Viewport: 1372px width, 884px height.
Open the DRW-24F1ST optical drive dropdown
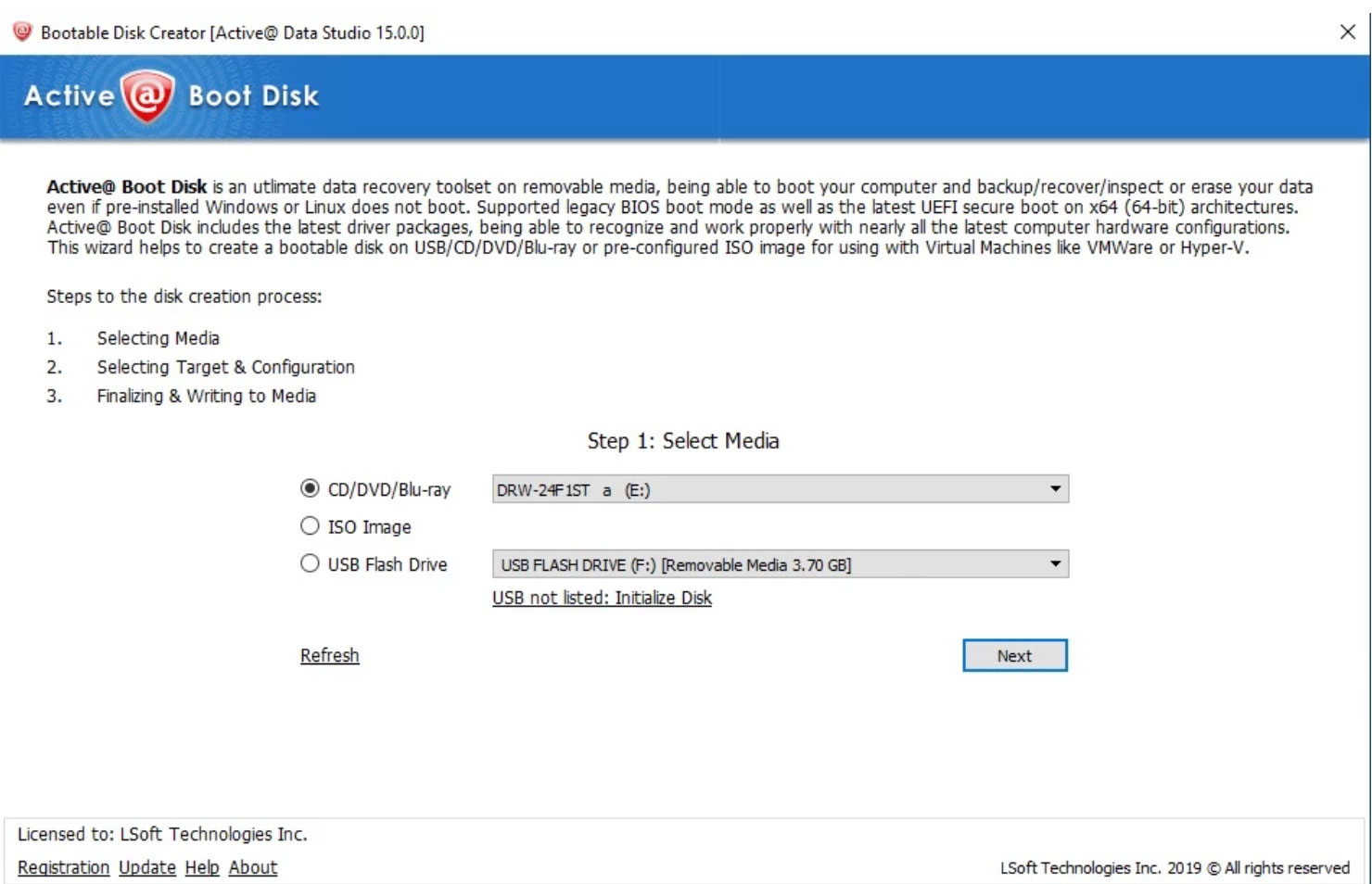tap(780, 489)
